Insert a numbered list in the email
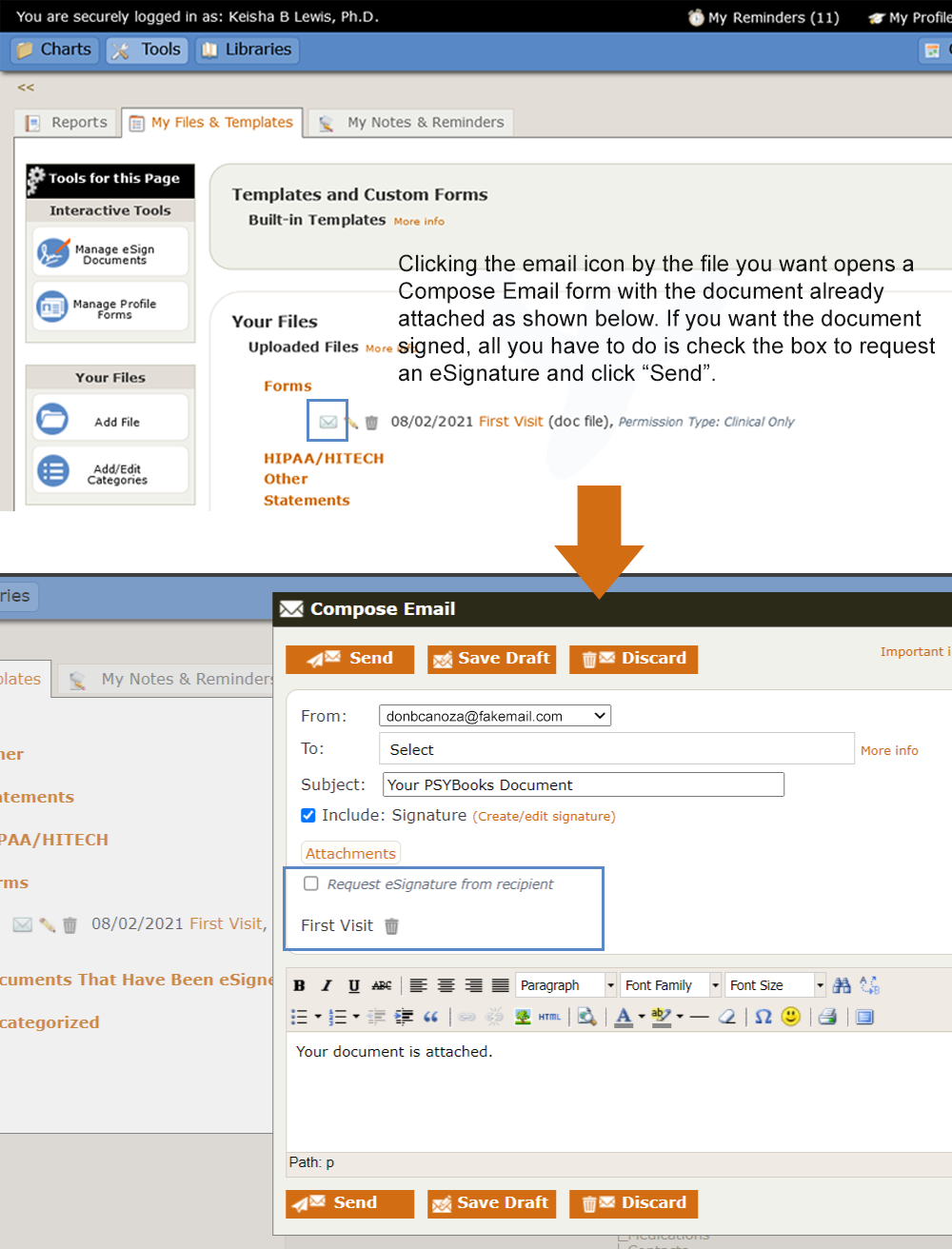 (x=337, y=1017)
